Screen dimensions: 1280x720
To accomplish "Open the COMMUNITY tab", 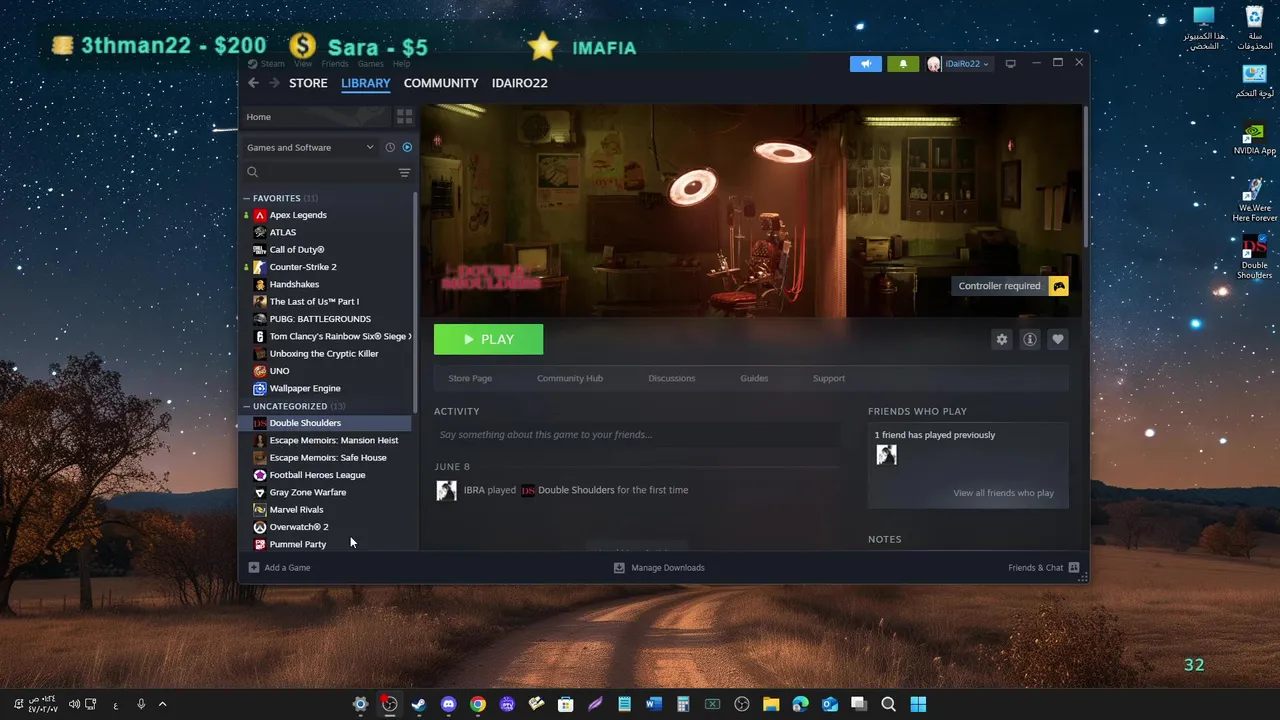I will (441, 83).
